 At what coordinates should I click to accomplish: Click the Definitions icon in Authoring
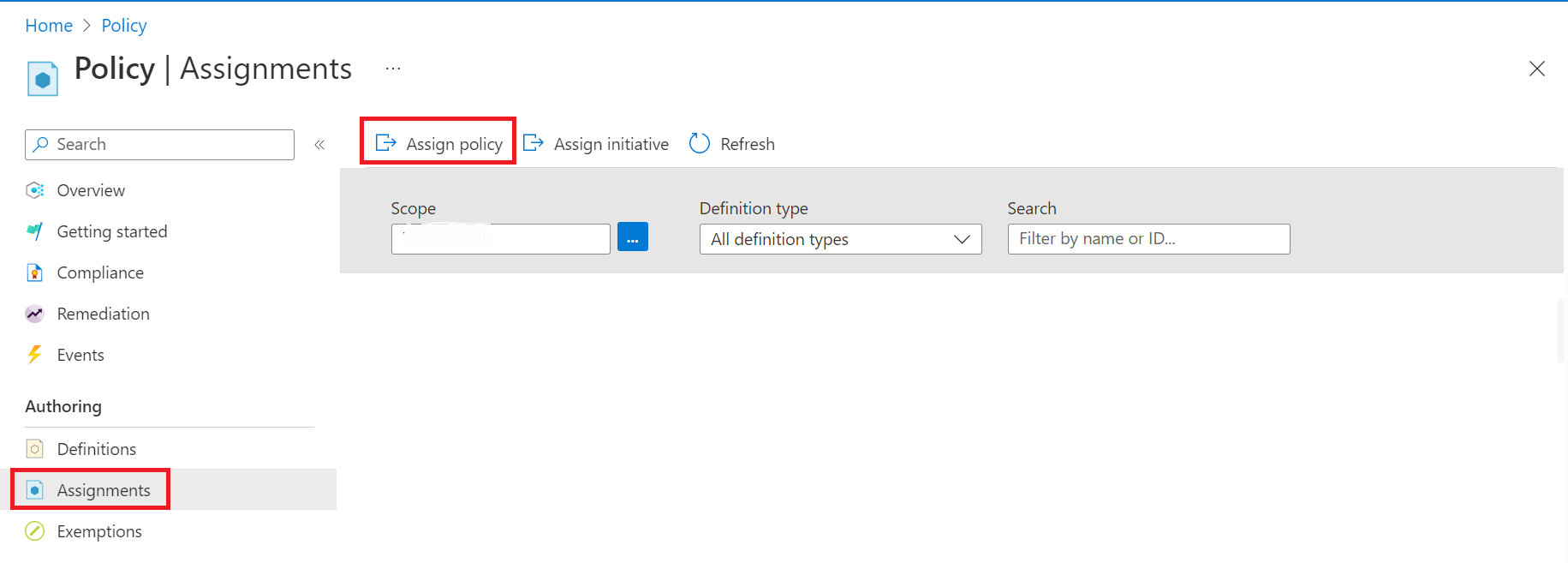click(35, 449)
